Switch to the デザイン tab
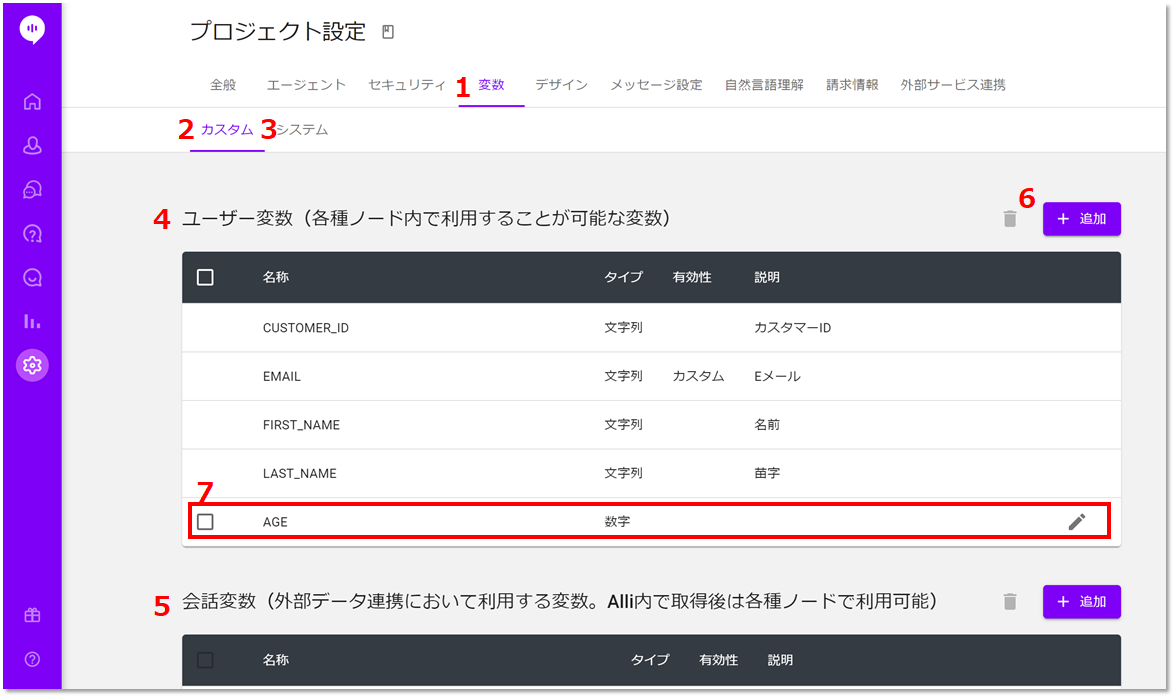Viewport: 1175px width, 698px height. [x=561, y=85]
